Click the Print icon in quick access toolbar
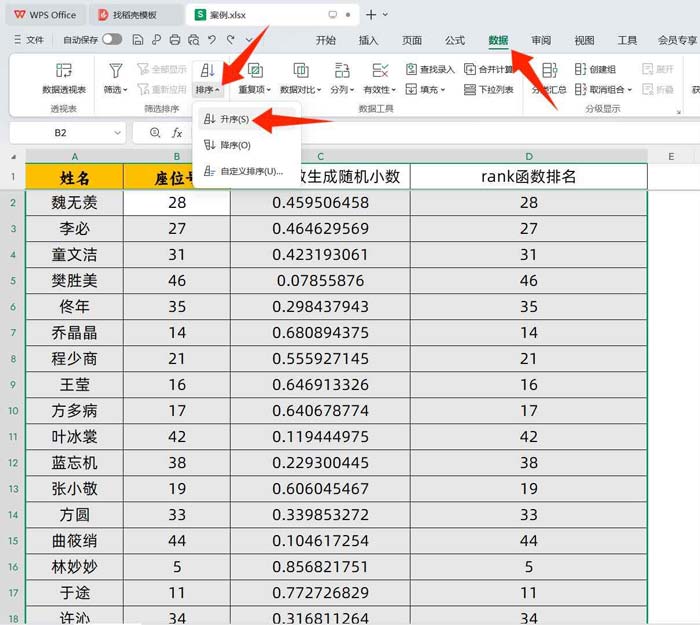The image size is (700, 625). (x=175, y=40)
